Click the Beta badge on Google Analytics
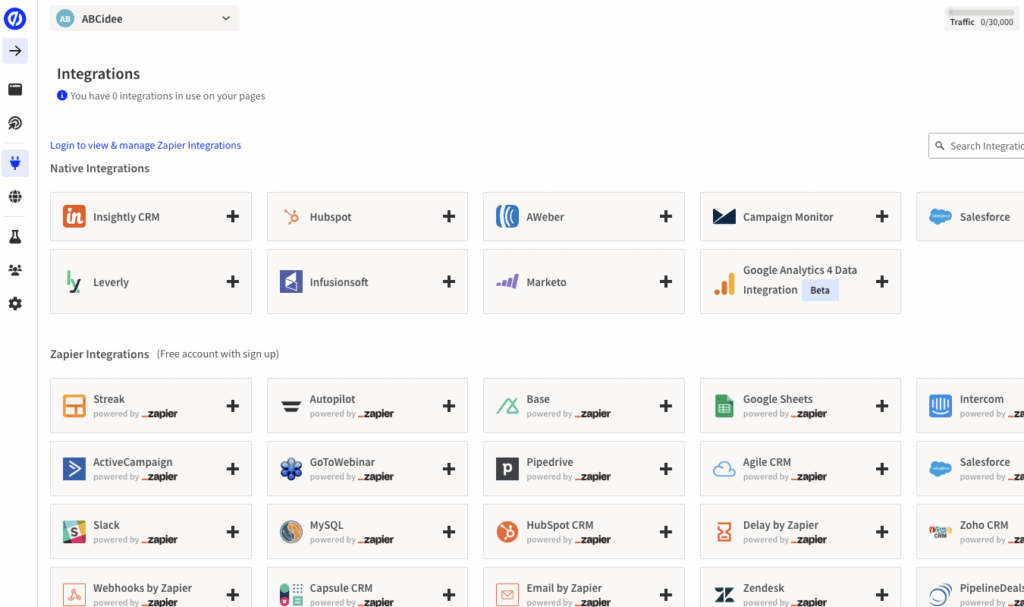 tap(820, 290)
